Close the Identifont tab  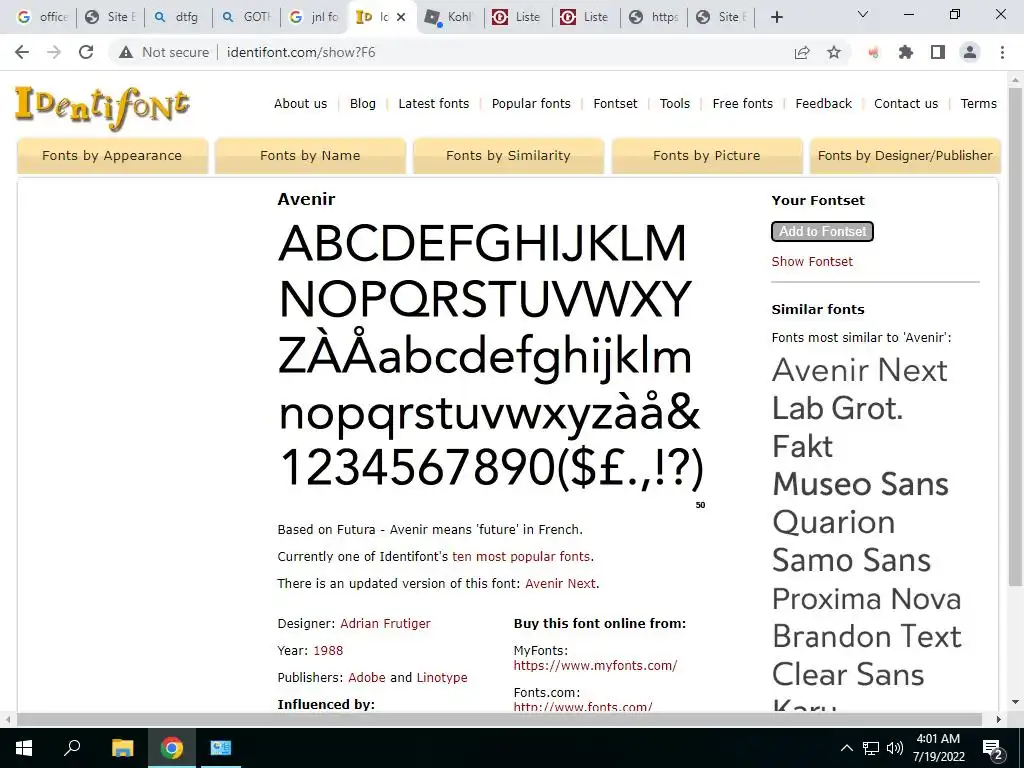(x=401, y=17)
